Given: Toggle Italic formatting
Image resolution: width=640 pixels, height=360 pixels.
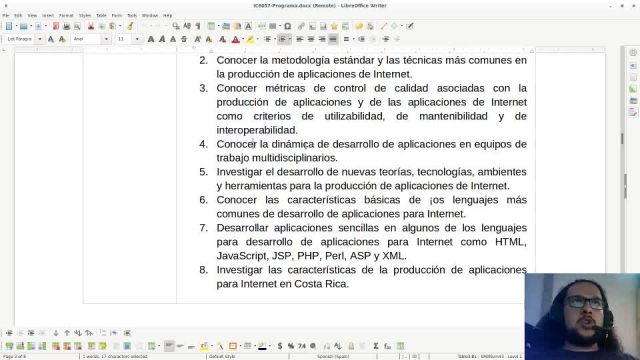Looking at the screenshot, I should 162,39.
